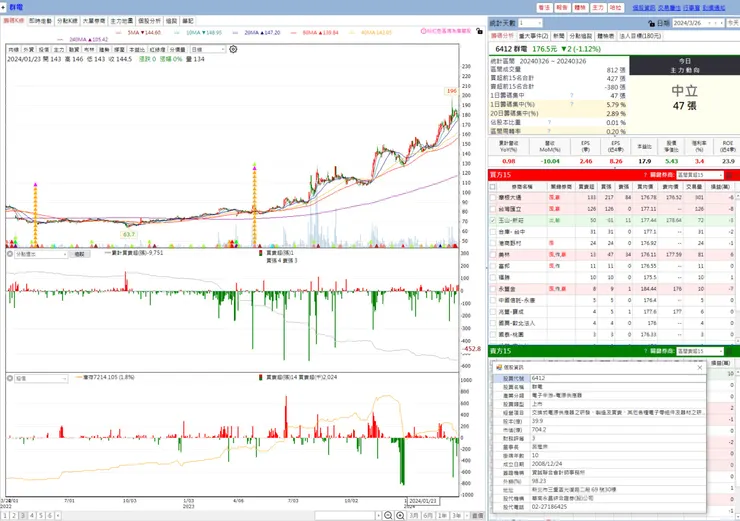The image size is (740, 521).
Task: Toggle the 投信 overlay on the chart toolbar
Action: [44, 50]
